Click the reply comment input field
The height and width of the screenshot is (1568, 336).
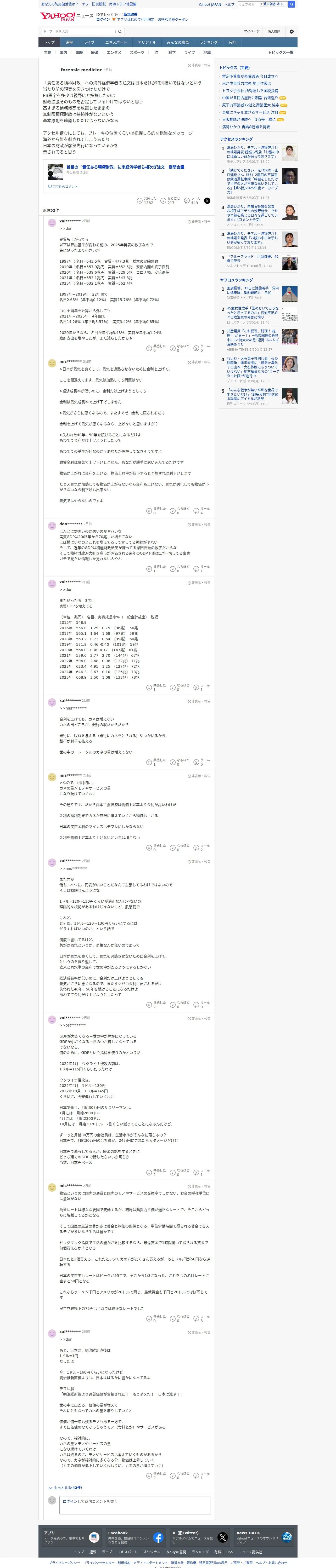tap(135, 1505)
